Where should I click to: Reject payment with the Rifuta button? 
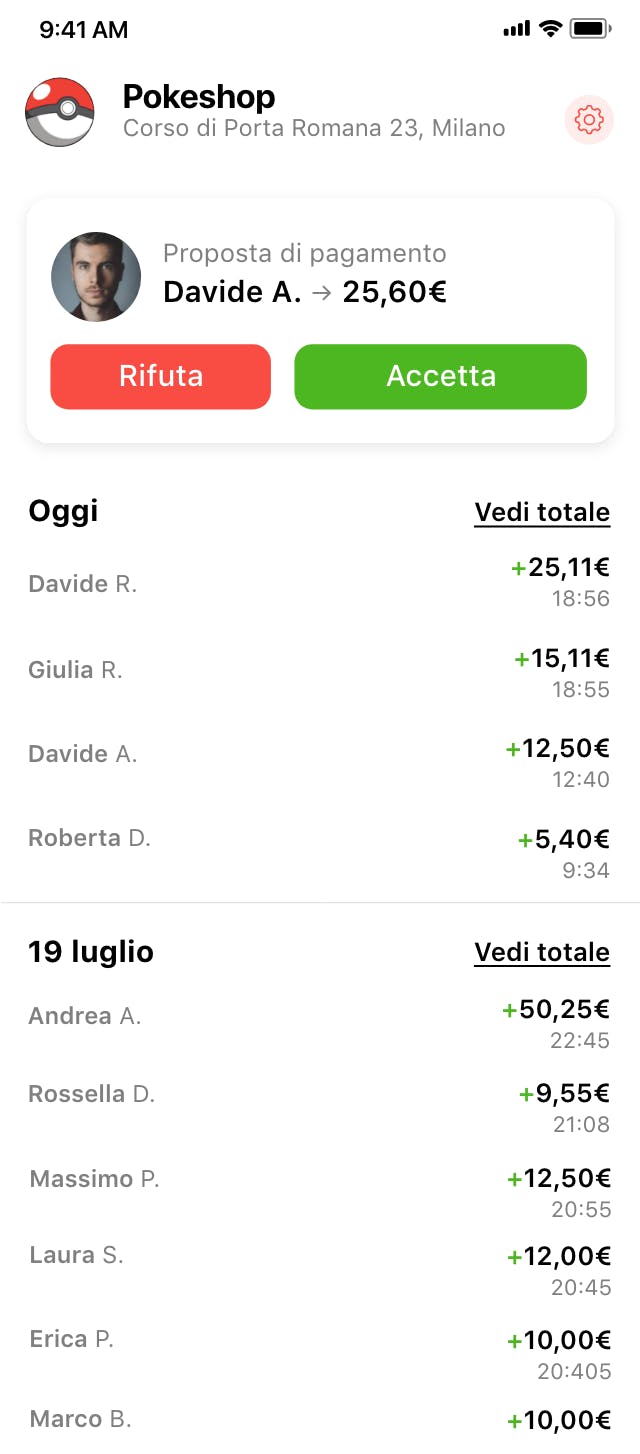(x=161, y=376)
